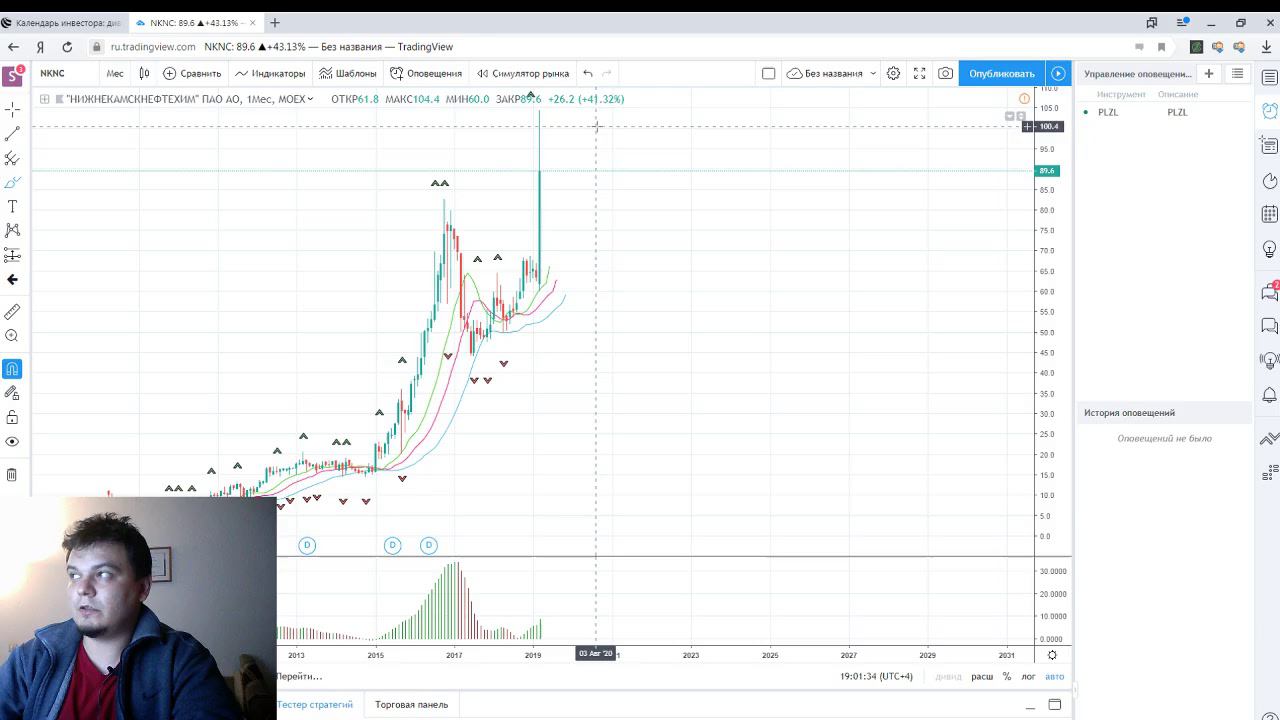Open the Мес timeframe dropdown
The height and width of the screenshot is (720, 1280).
(x=115, y=73)
